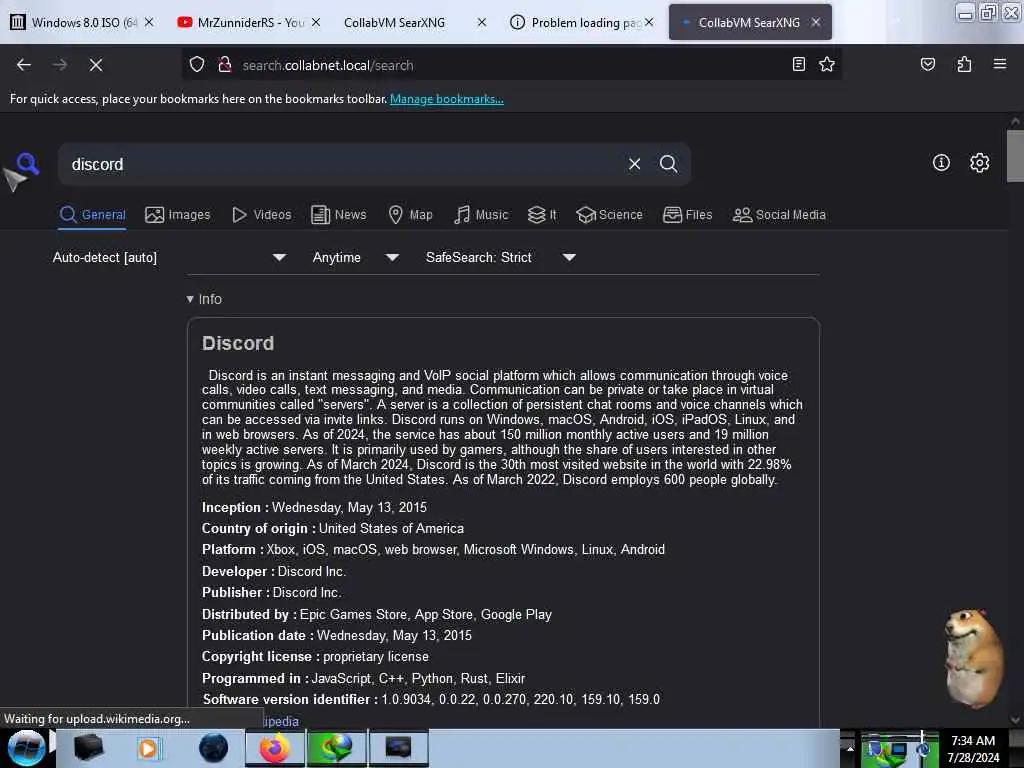Open Firefox hamburger menu
The height and width of the screenshot is (768, 1024).
pos(999,64)
